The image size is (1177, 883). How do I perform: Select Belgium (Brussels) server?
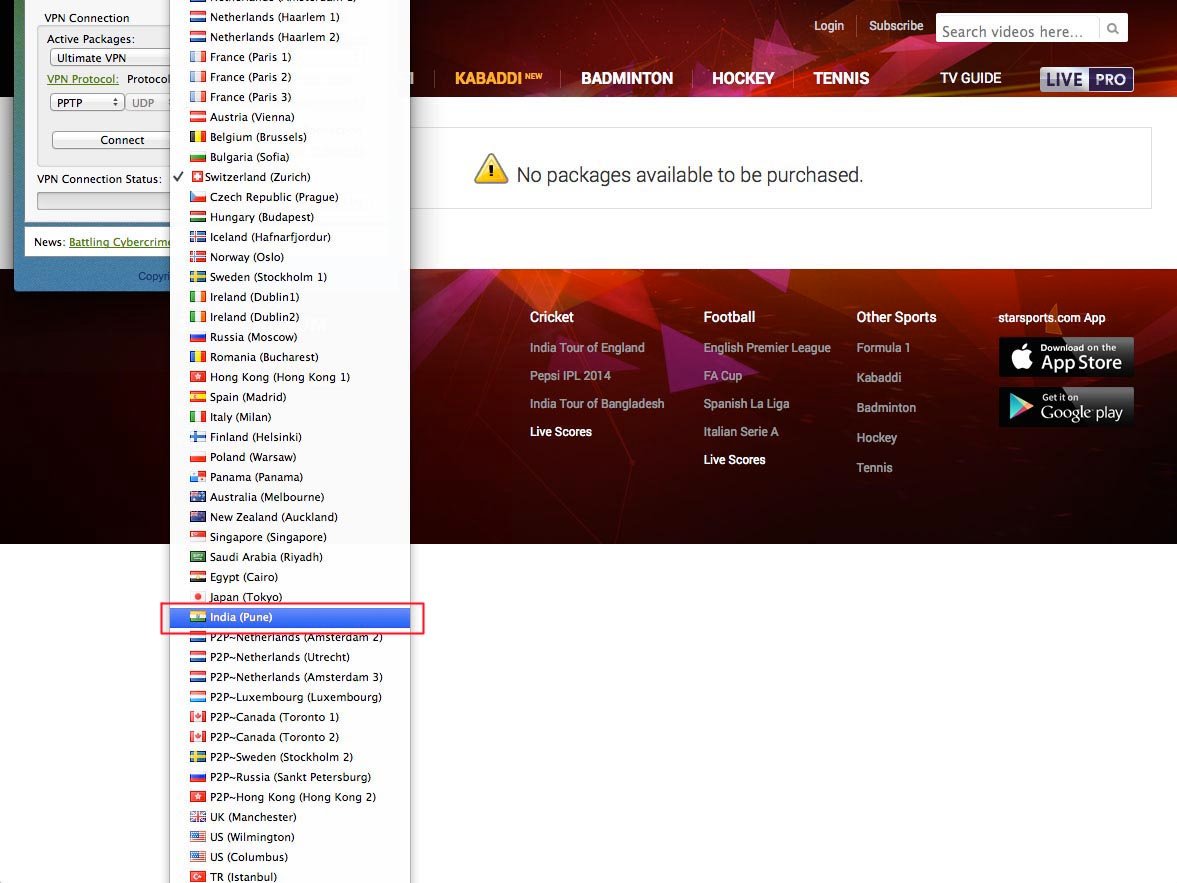tap(290, 137)
